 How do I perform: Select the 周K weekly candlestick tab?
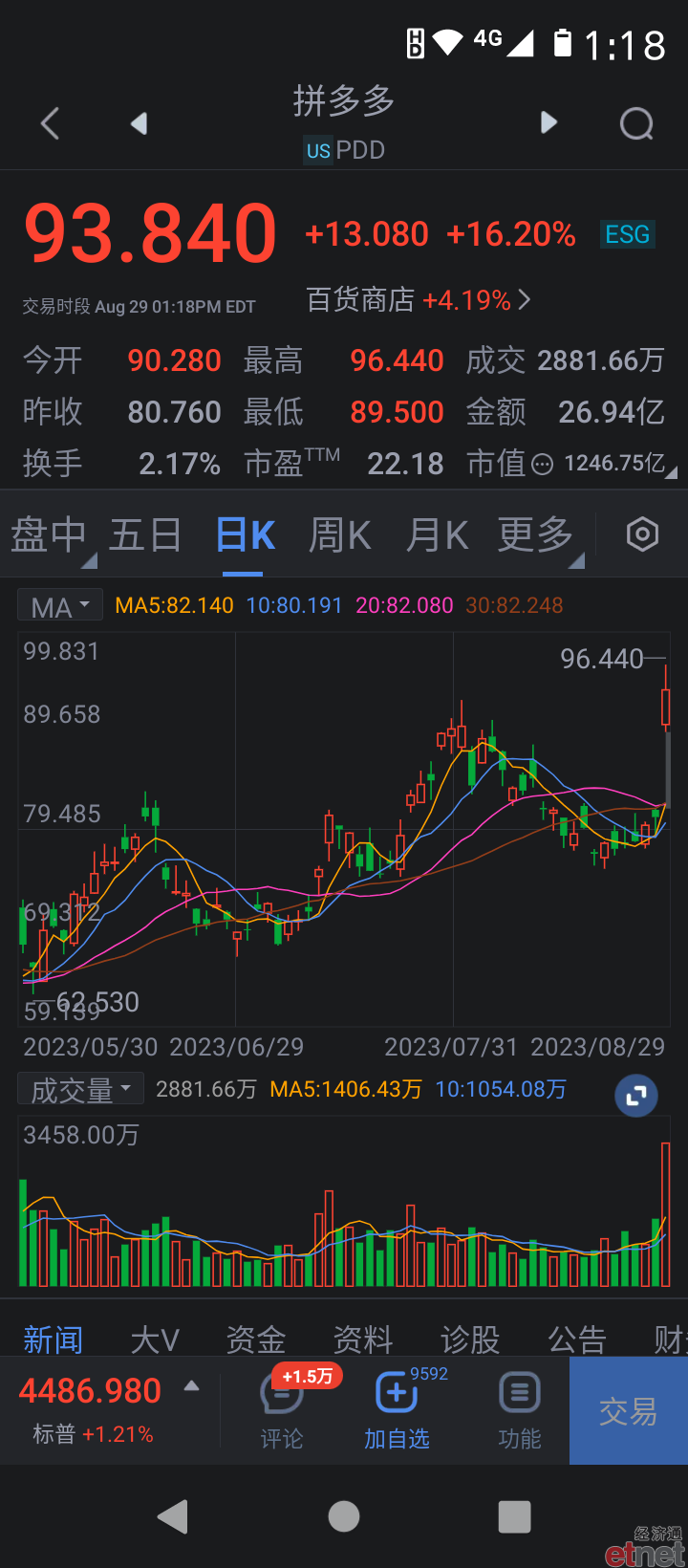tap(339, 535)
